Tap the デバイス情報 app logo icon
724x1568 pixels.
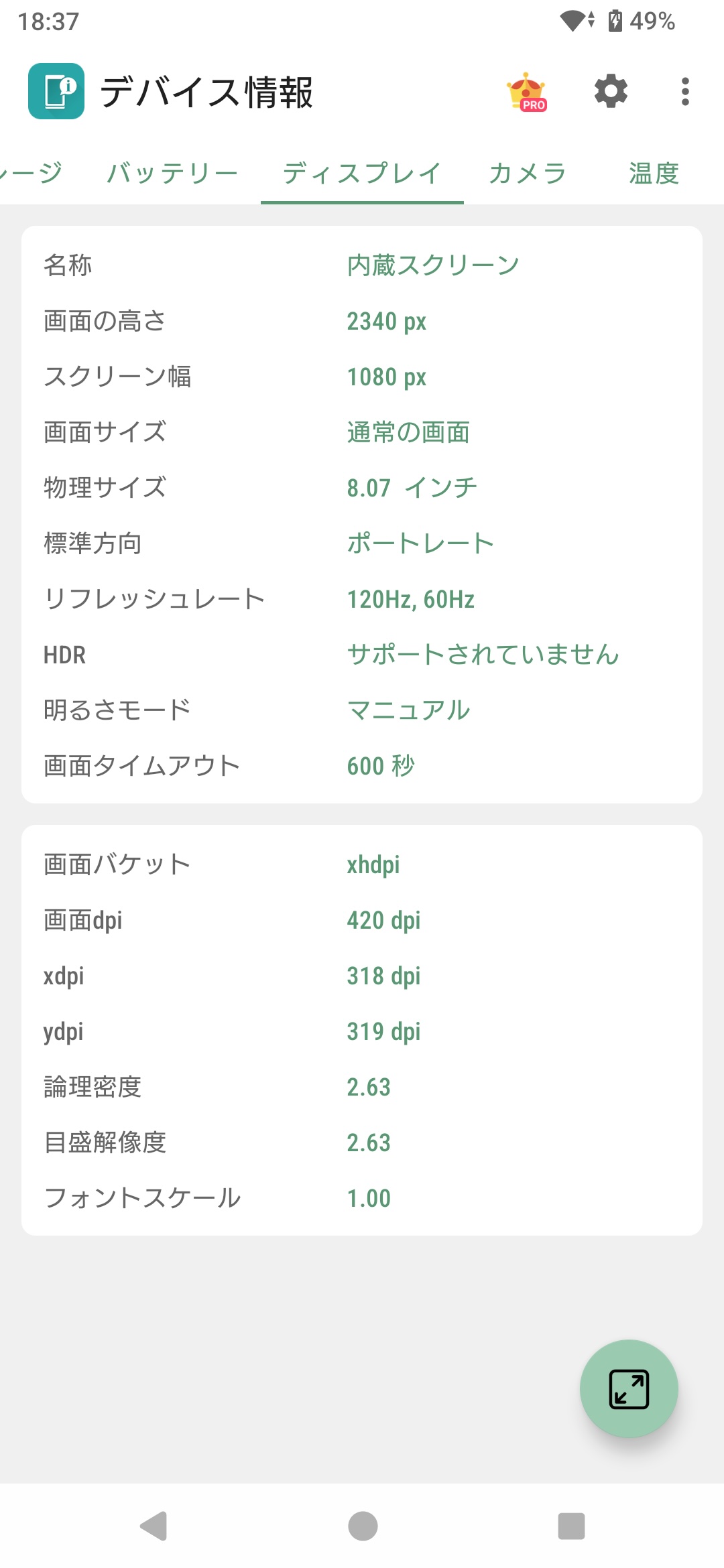pyautogui.click(x=56, y=91)
